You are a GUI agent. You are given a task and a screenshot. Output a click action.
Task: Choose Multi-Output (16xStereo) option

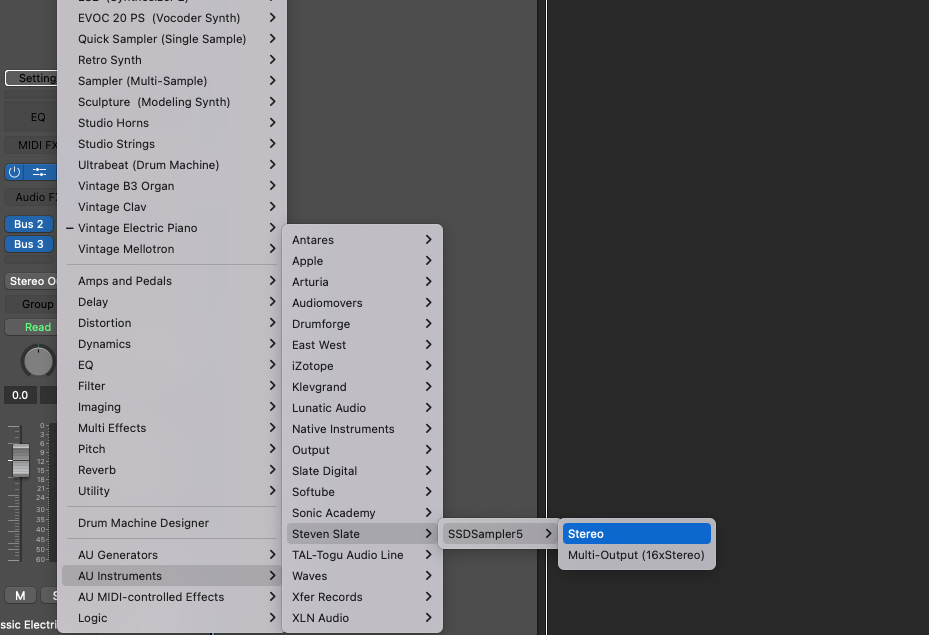(x=637, y=555)
